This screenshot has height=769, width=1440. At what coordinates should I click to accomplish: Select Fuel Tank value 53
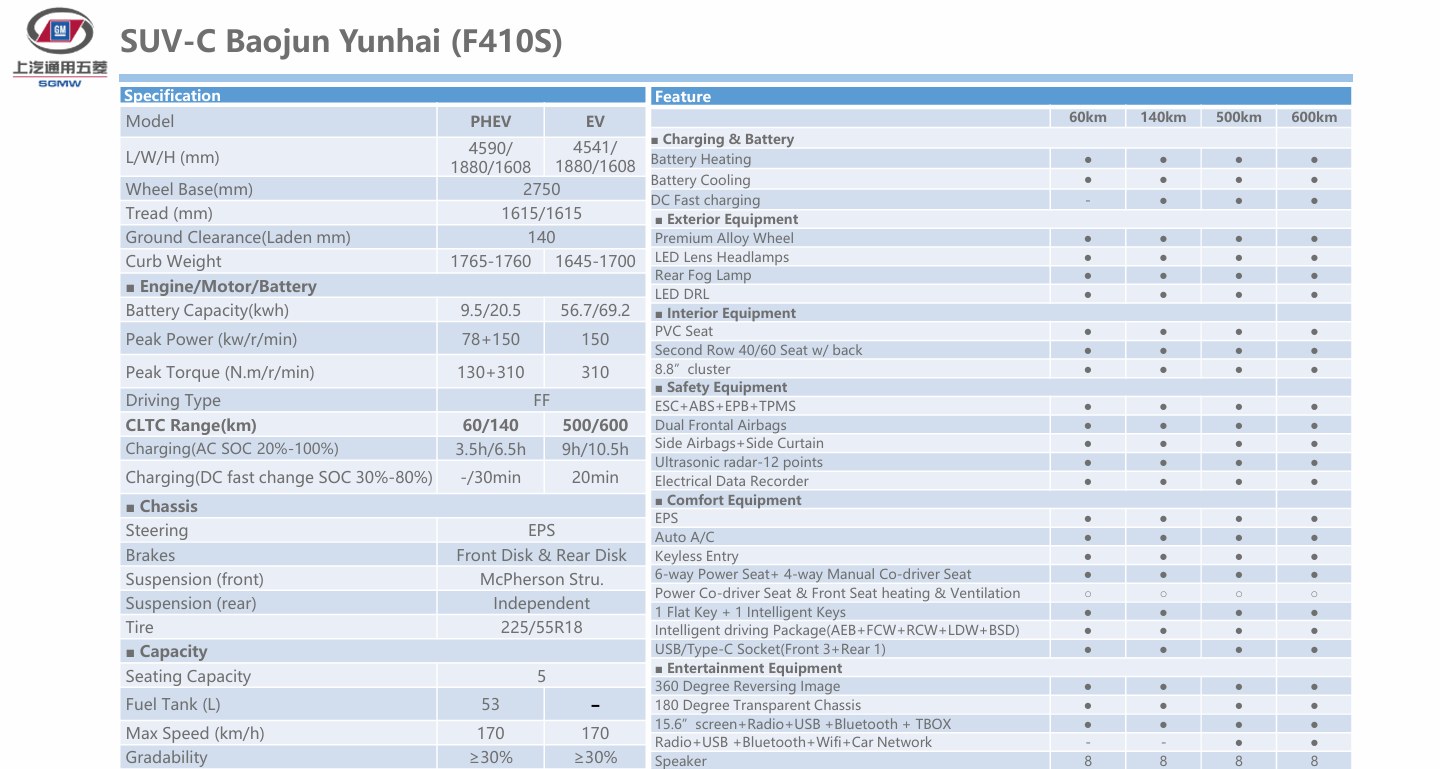490,704
